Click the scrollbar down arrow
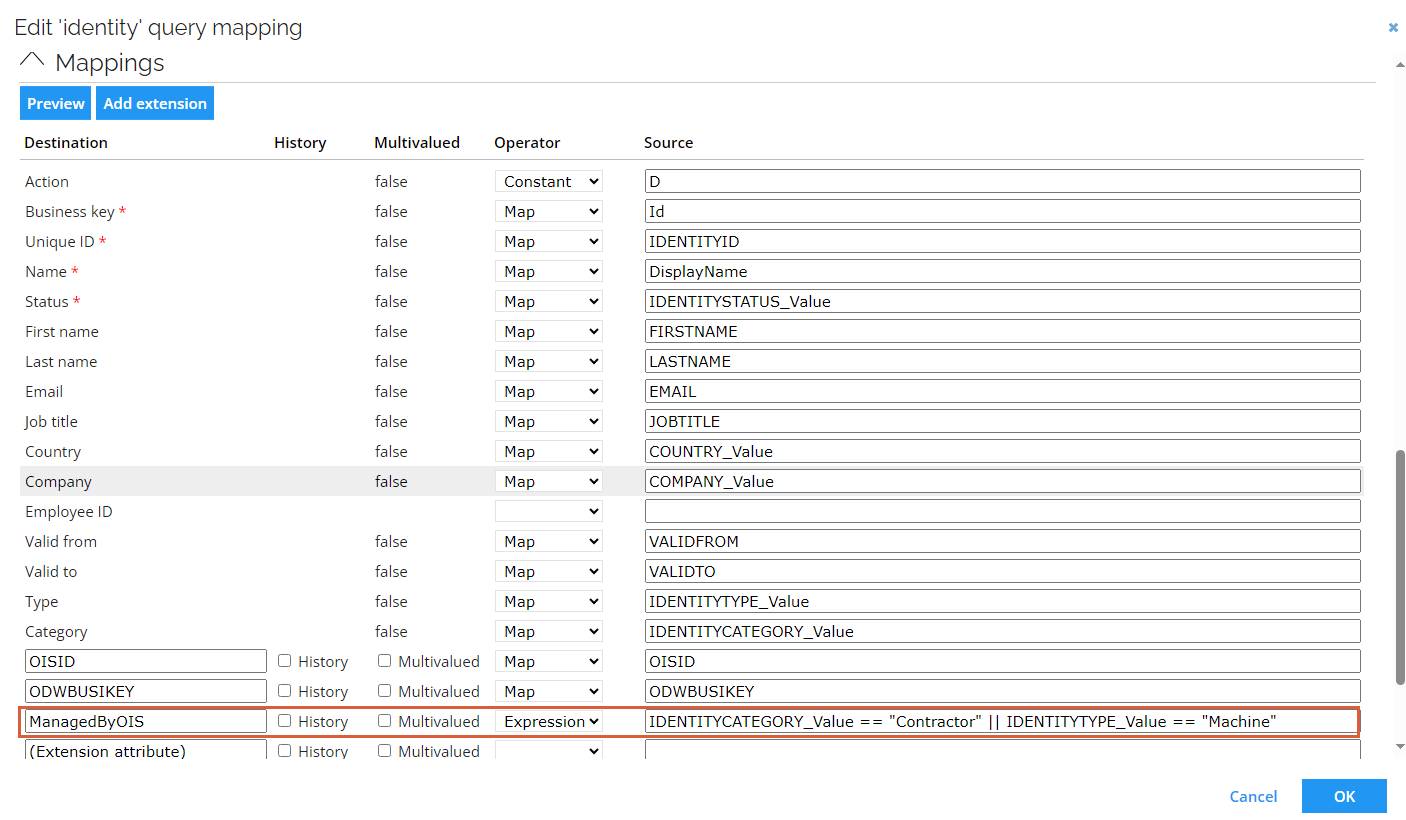Image resolution: width=1406 pixels, height=820 pixels. coord(1399,746)
